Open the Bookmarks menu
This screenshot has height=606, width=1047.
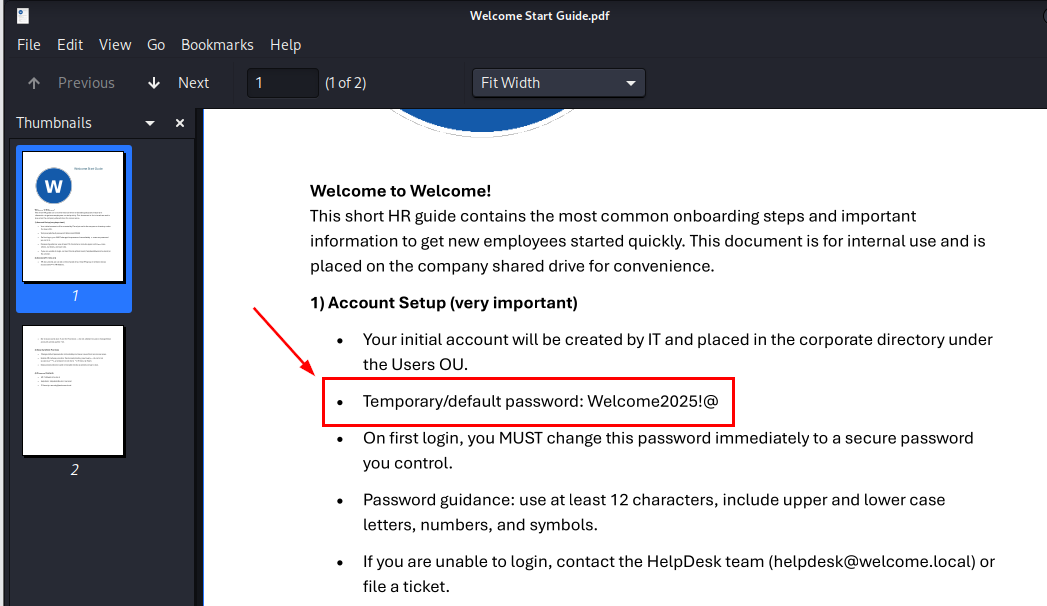(217, 45)
